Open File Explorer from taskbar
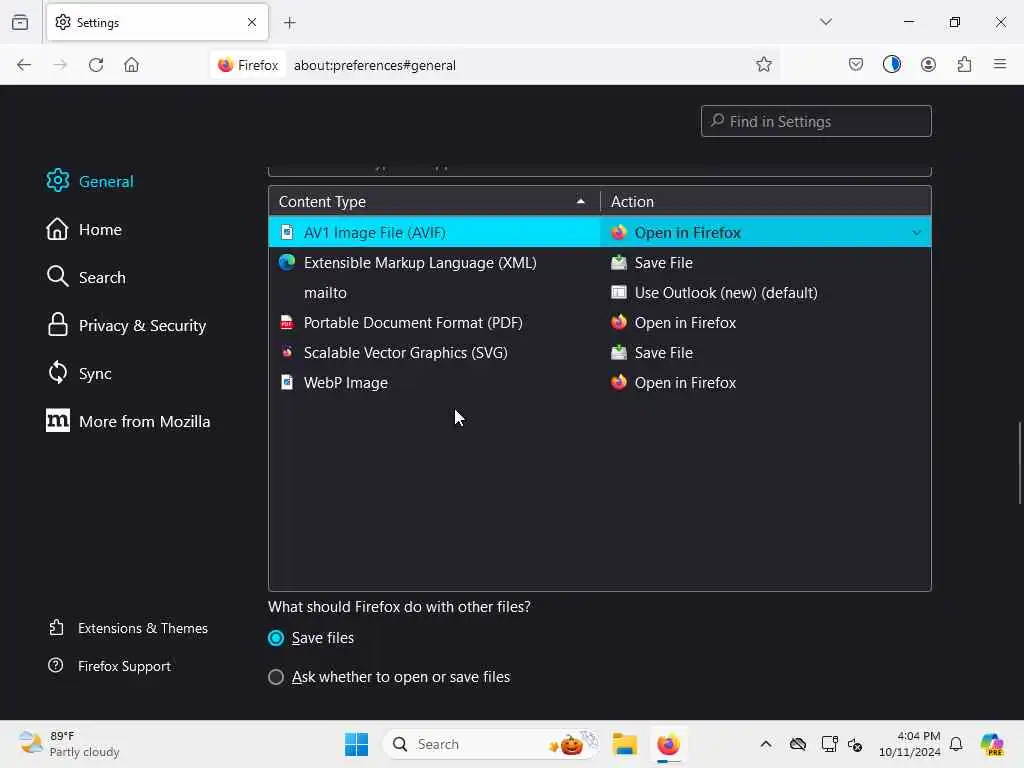Screen dimensions: 1024x768 (624, 744)
